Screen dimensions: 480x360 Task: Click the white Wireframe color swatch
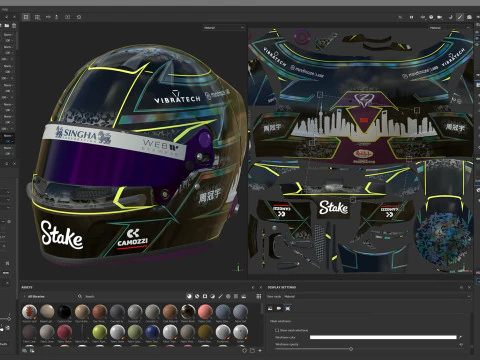(383, 337)
